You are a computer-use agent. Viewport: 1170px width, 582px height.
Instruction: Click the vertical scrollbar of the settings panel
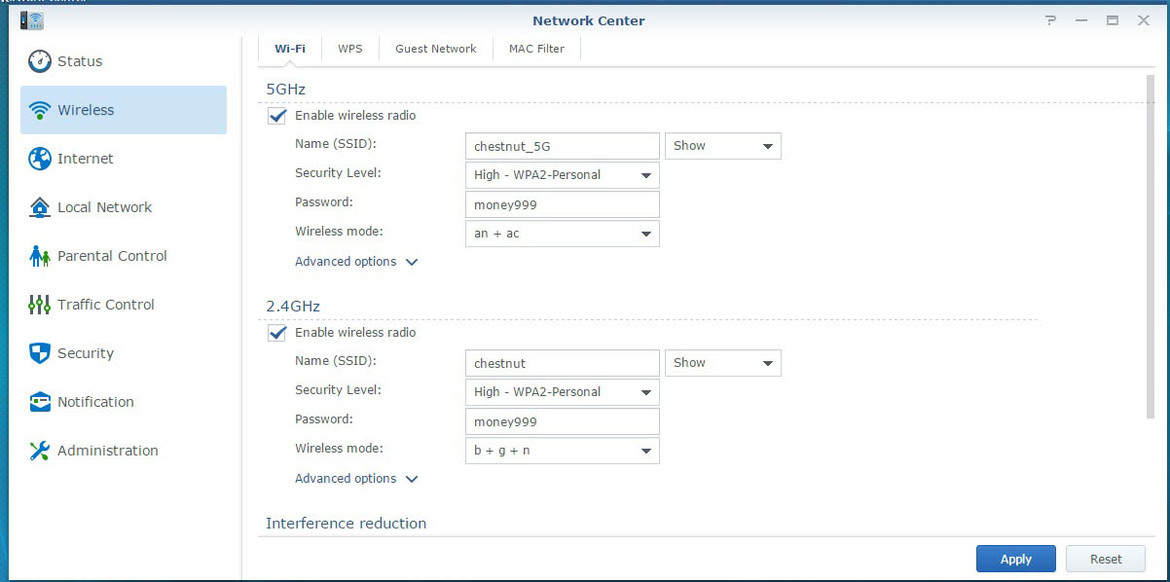tap(1150, 246)
